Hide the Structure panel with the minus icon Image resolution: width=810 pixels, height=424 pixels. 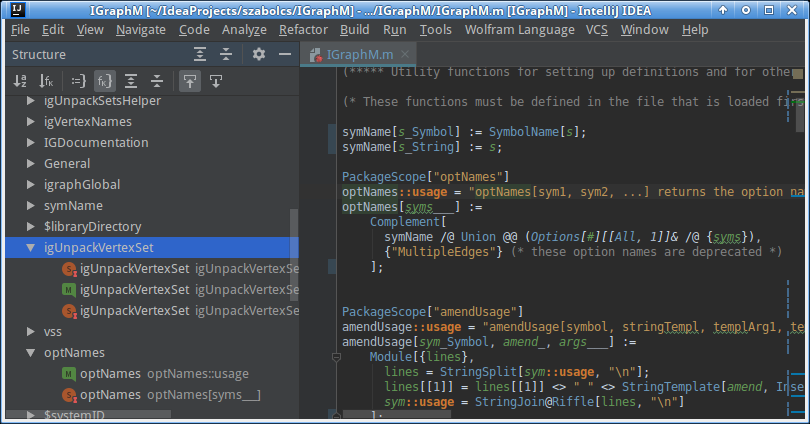pos(285,54)
